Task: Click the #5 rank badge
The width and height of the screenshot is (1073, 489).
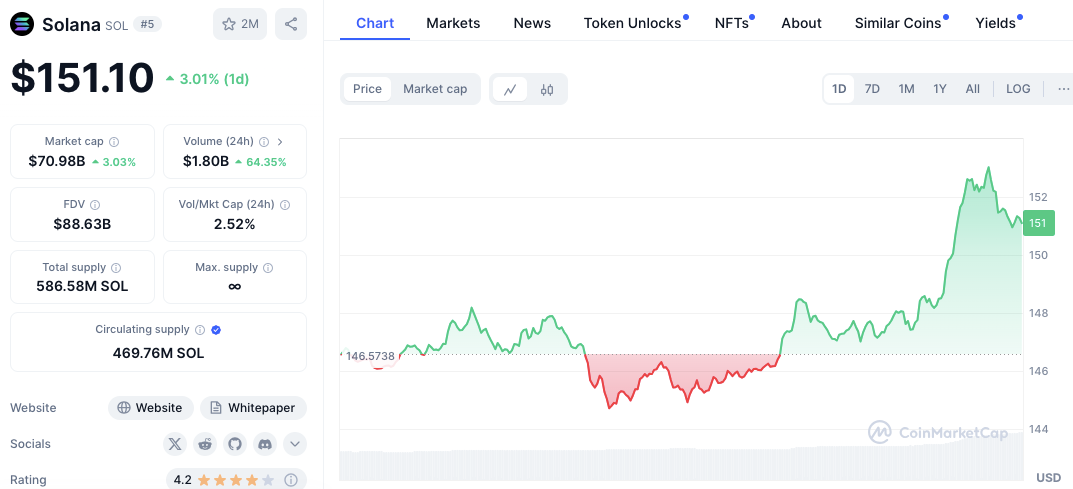Action: (x=145, y=25)
